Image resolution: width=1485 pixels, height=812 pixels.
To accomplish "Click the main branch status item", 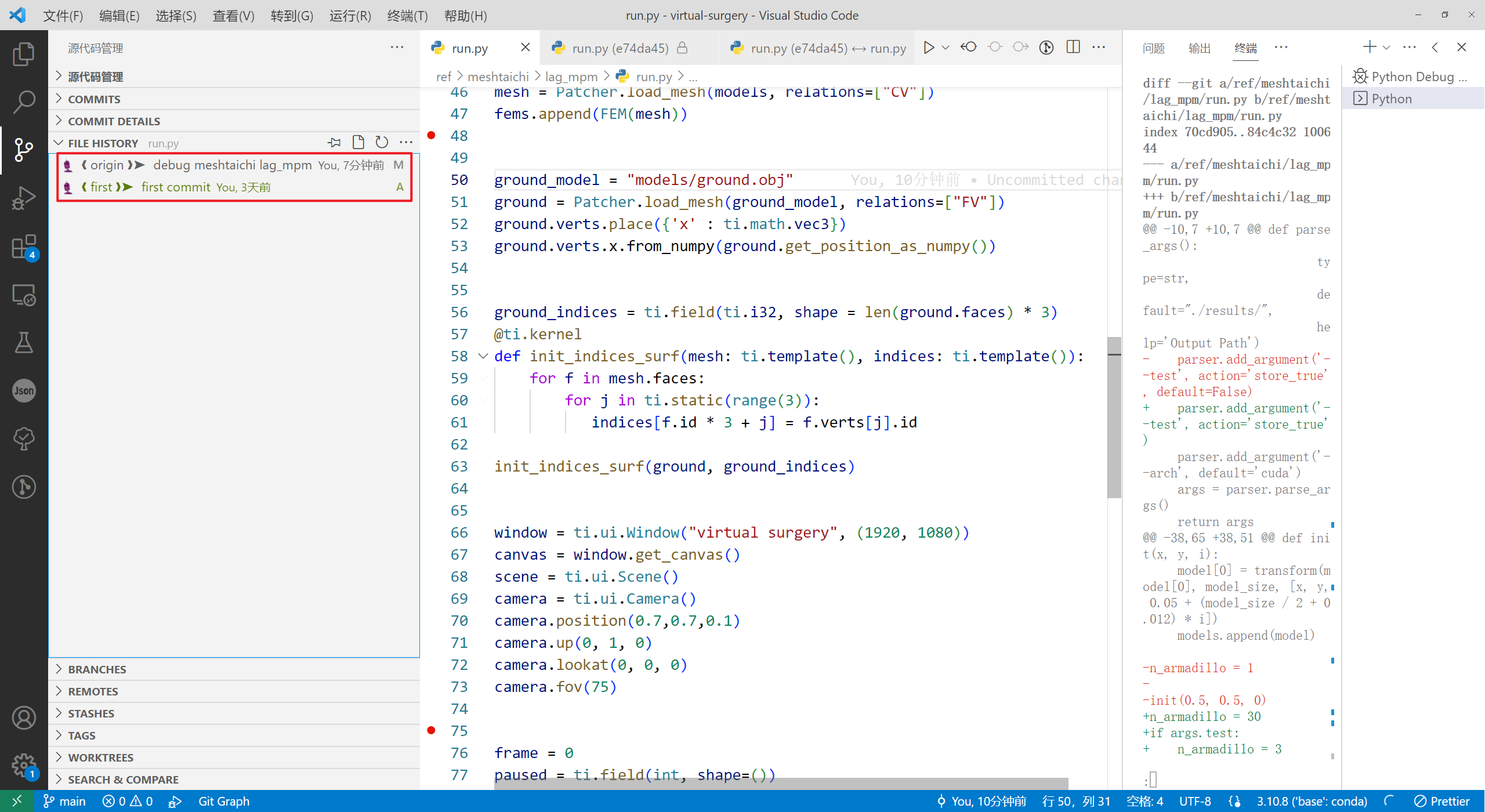I will point(65,801).
